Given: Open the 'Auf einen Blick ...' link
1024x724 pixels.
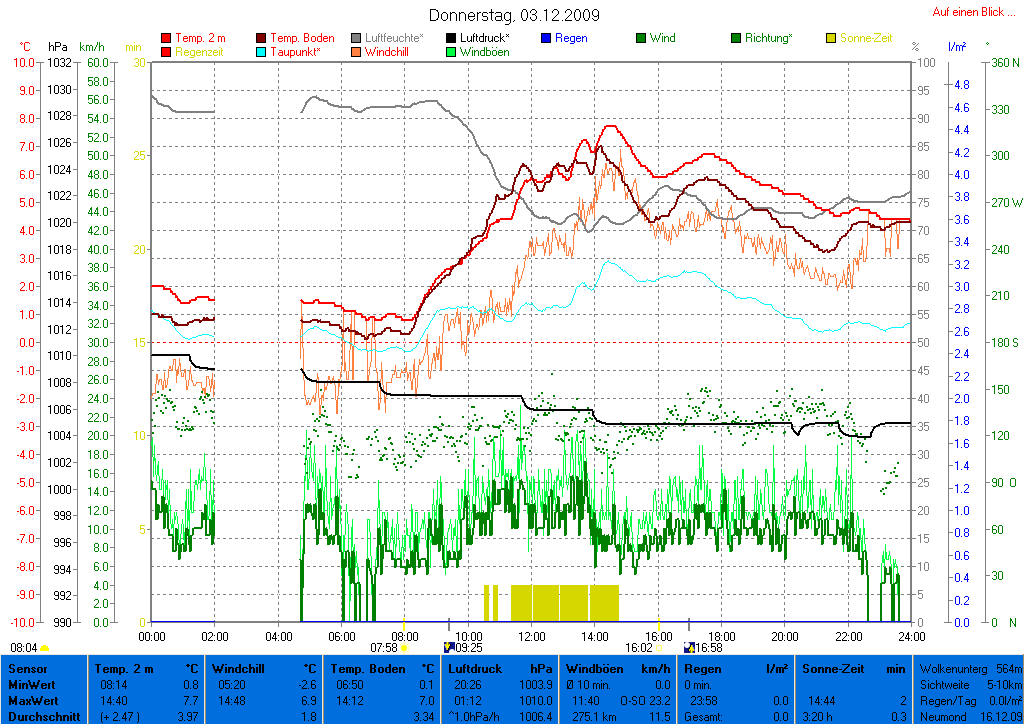Looking at the screenshot, I should click(968, 12).
